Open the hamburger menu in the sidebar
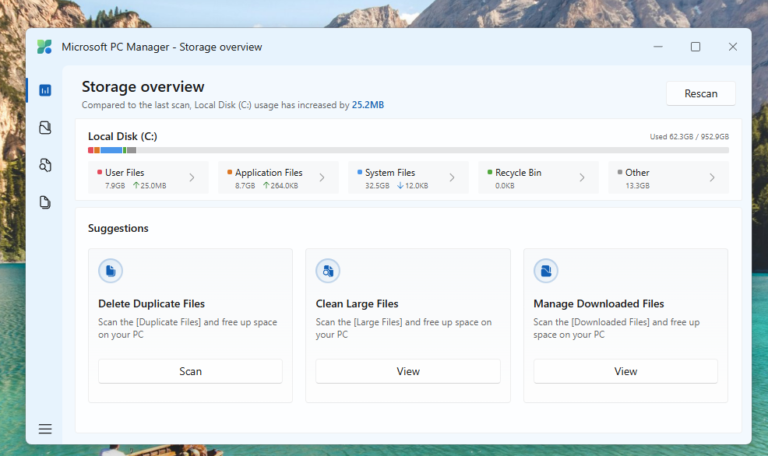Image resolution: width=768 pixels, height=456 pixels. (45, 429)
